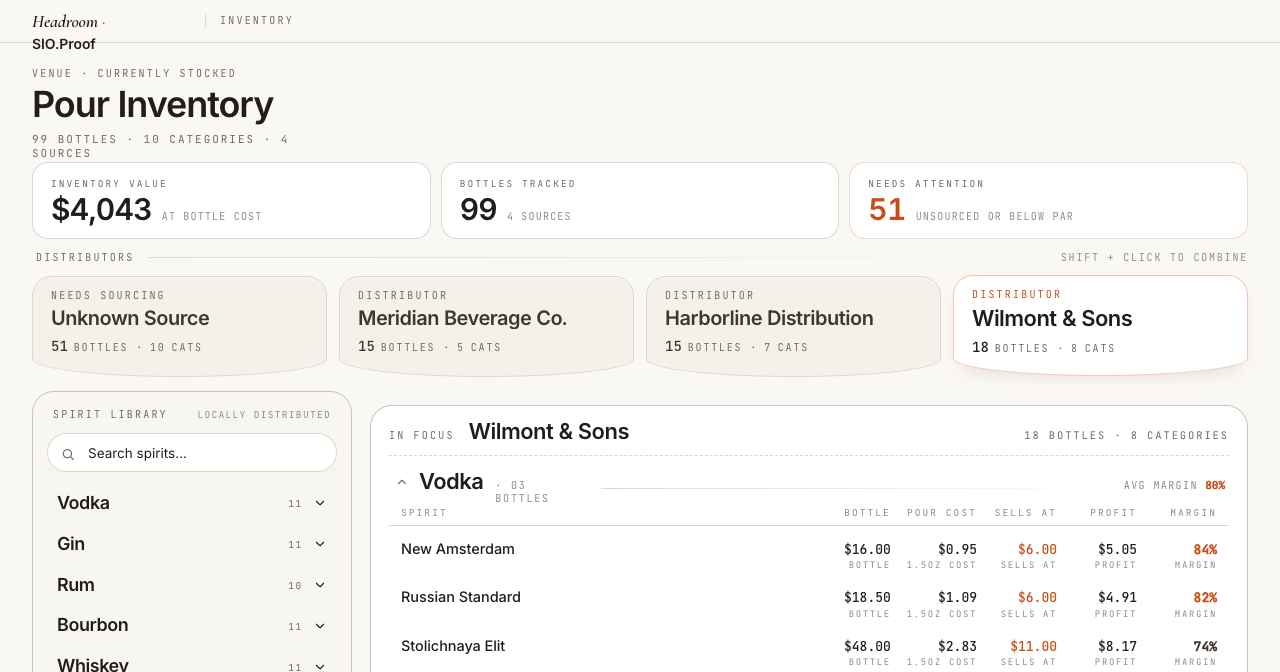The height and width of the screenshot is (672, 1280).
Task: Click New Amsterdam's $0.95 pour cost
Action: point(957,549)
